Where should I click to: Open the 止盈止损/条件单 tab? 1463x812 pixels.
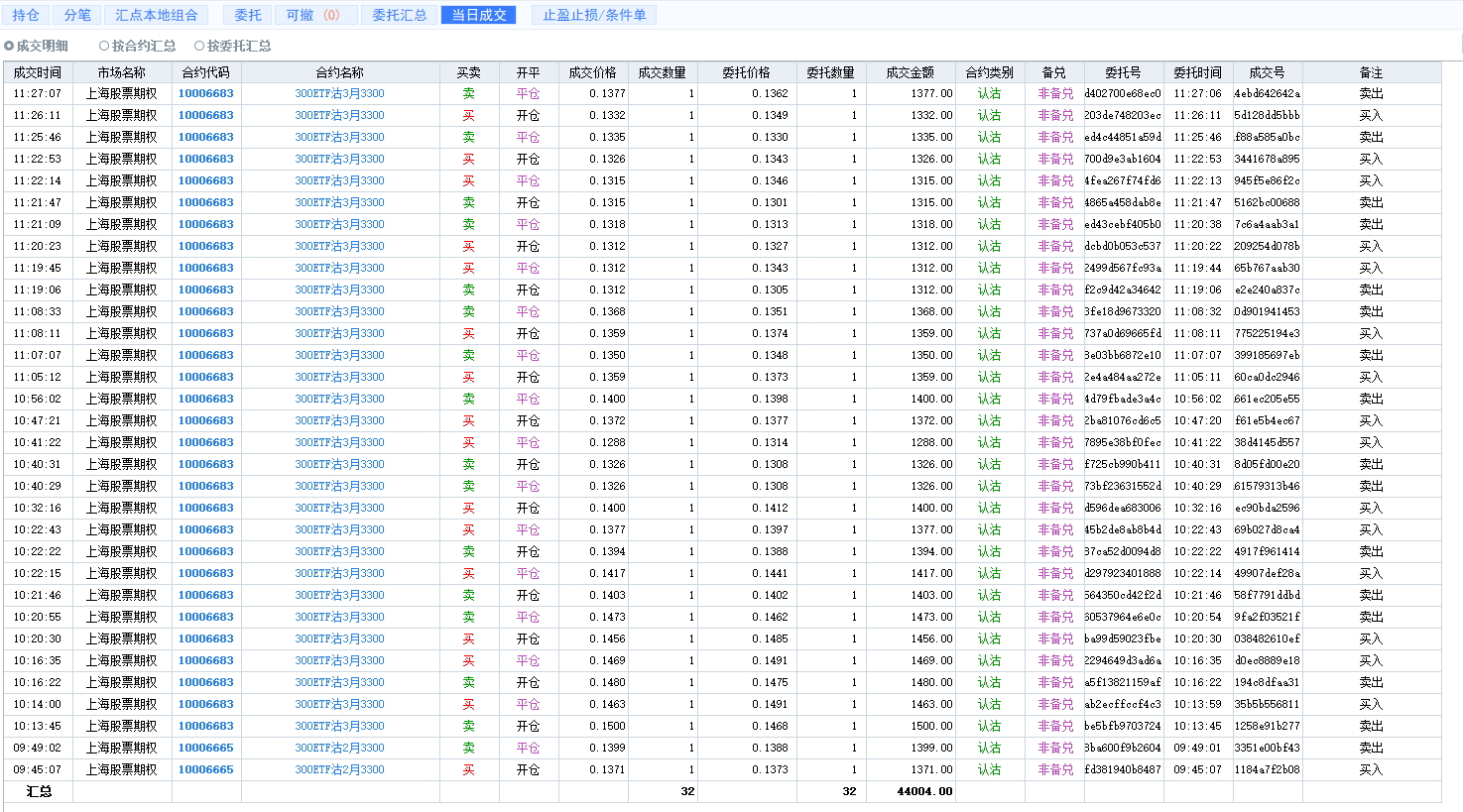tap(594, 15)
